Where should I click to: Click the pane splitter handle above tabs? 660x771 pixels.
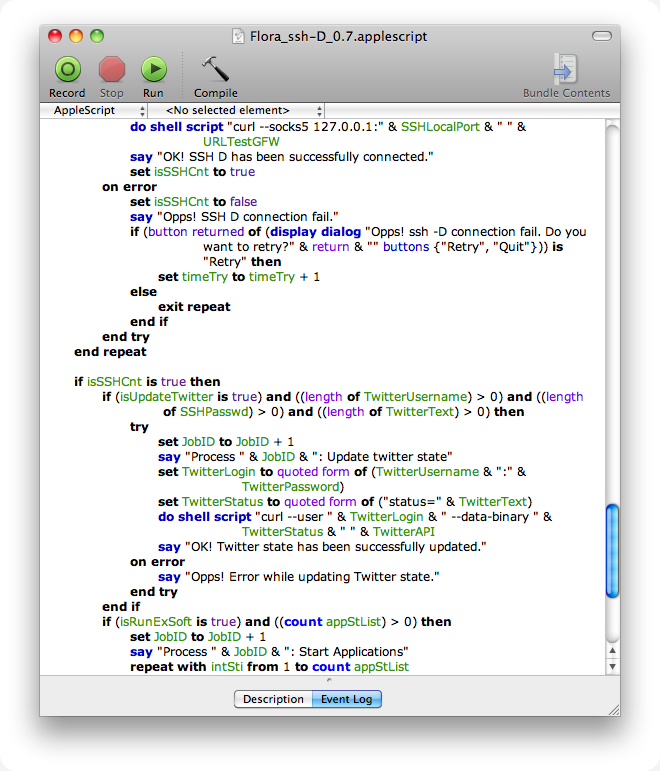tap(329, 680)
